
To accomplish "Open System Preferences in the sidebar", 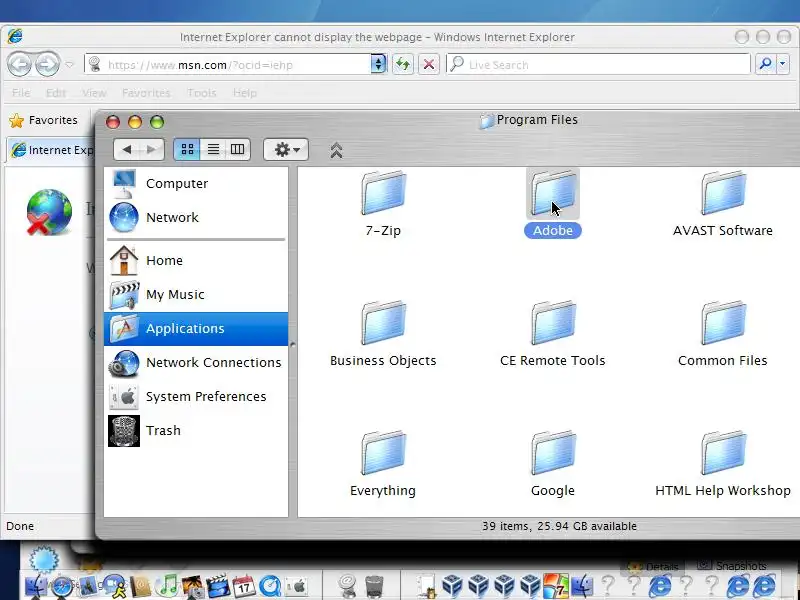I will pyautogui.click(x=196, y=396).
